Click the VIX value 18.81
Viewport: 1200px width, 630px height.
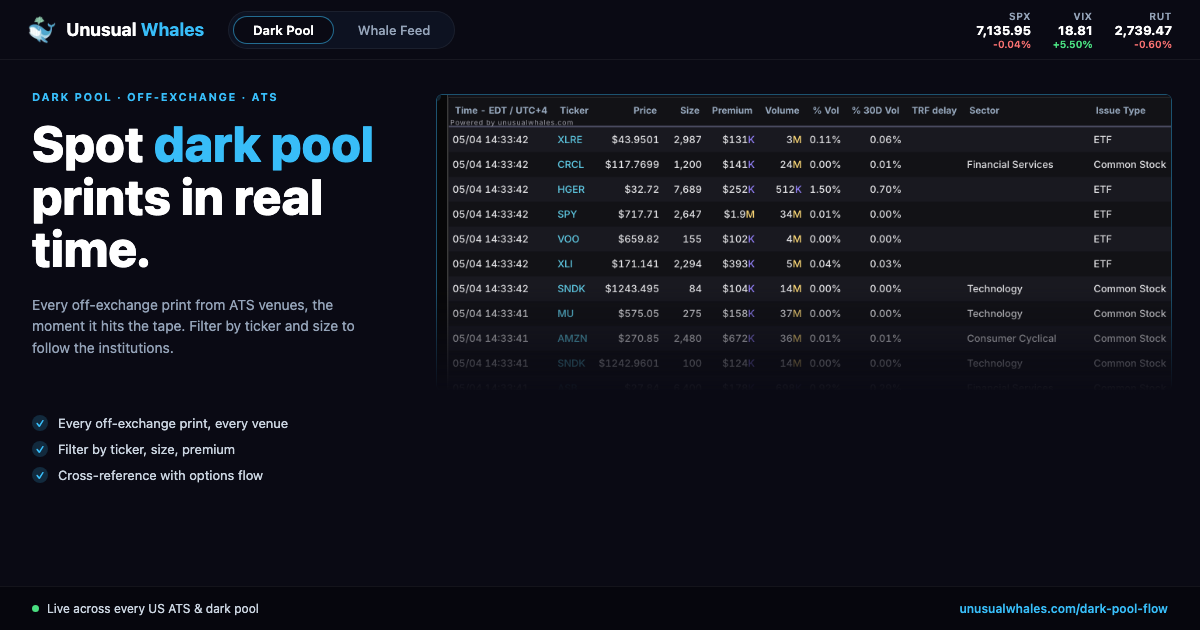[x=1075, y=31]
